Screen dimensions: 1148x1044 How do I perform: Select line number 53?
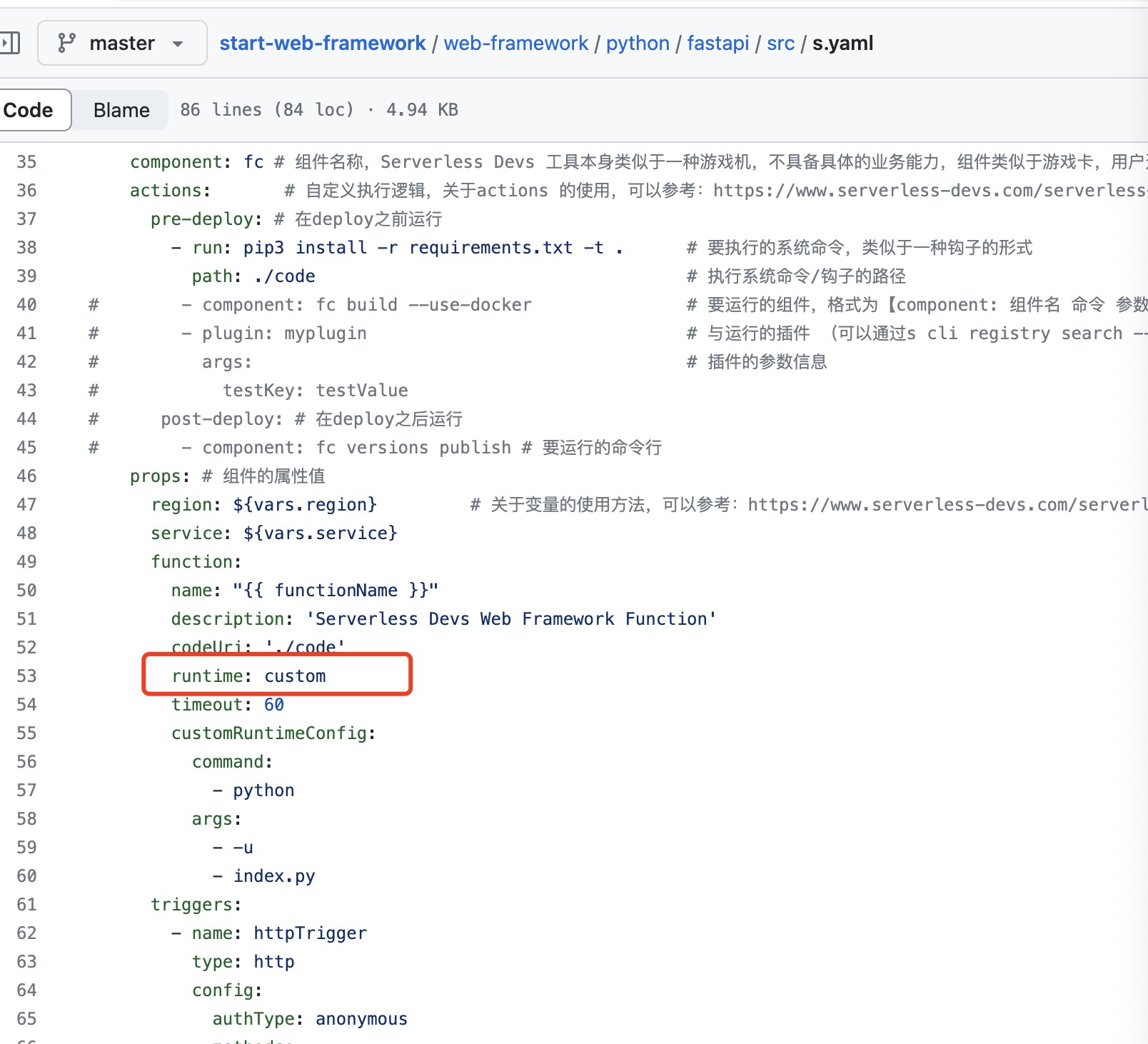pos(26,676)
